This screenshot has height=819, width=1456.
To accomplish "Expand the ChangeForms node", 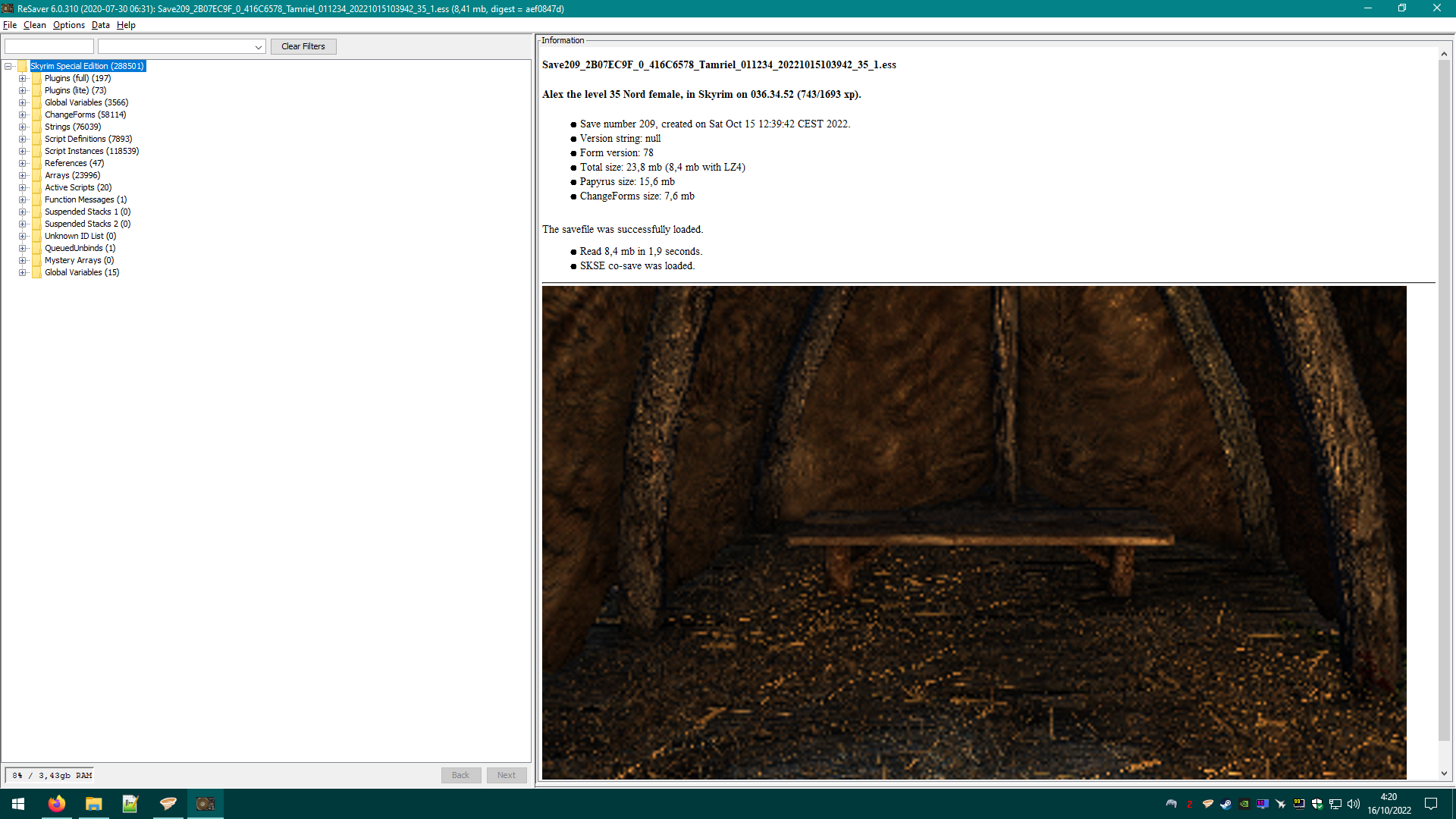I will pos(23,115).
